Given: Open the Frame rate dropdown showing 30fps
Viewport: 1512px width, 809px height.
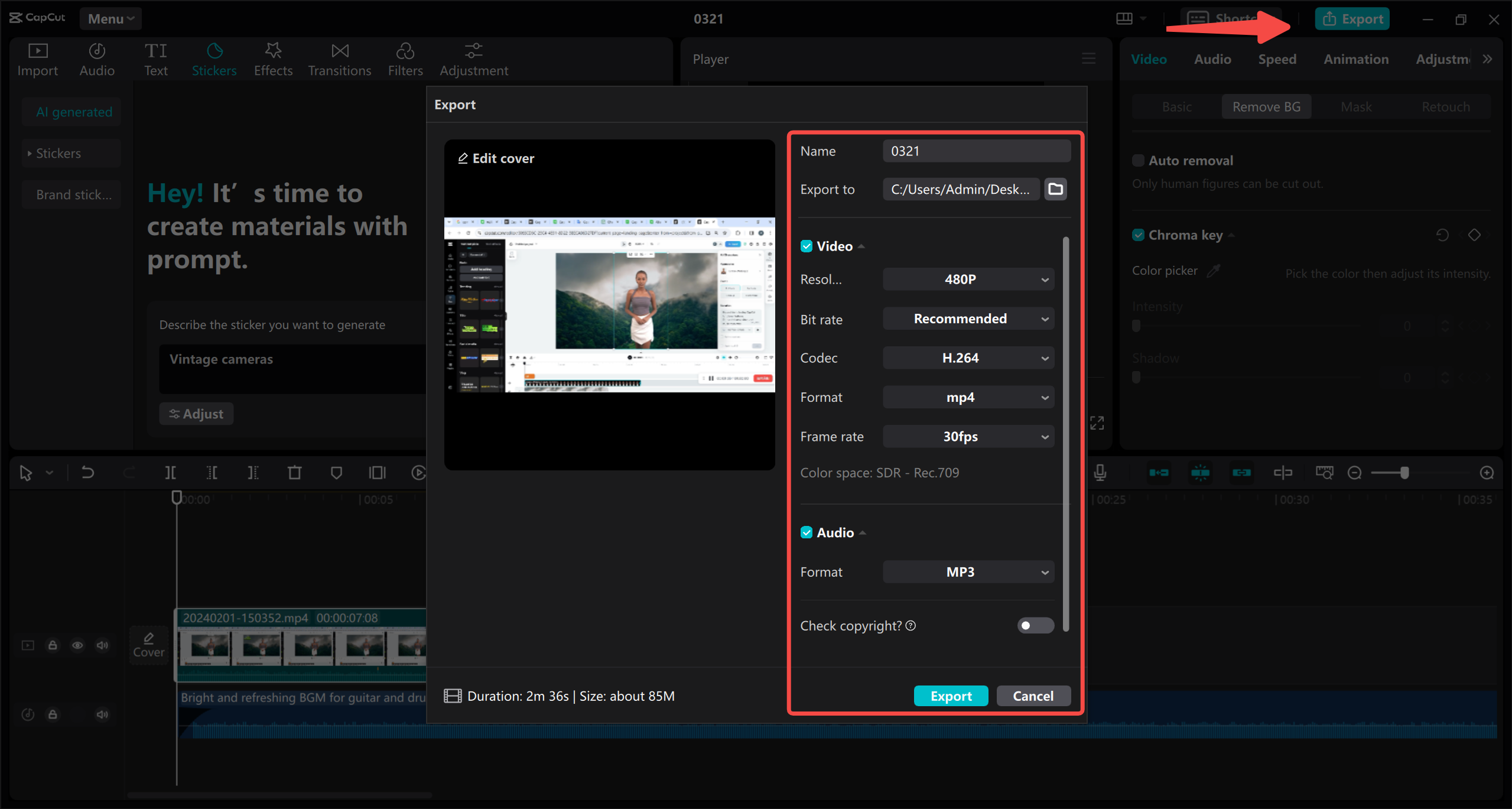Looking at the screenshot, I should [x=967, y=436].
